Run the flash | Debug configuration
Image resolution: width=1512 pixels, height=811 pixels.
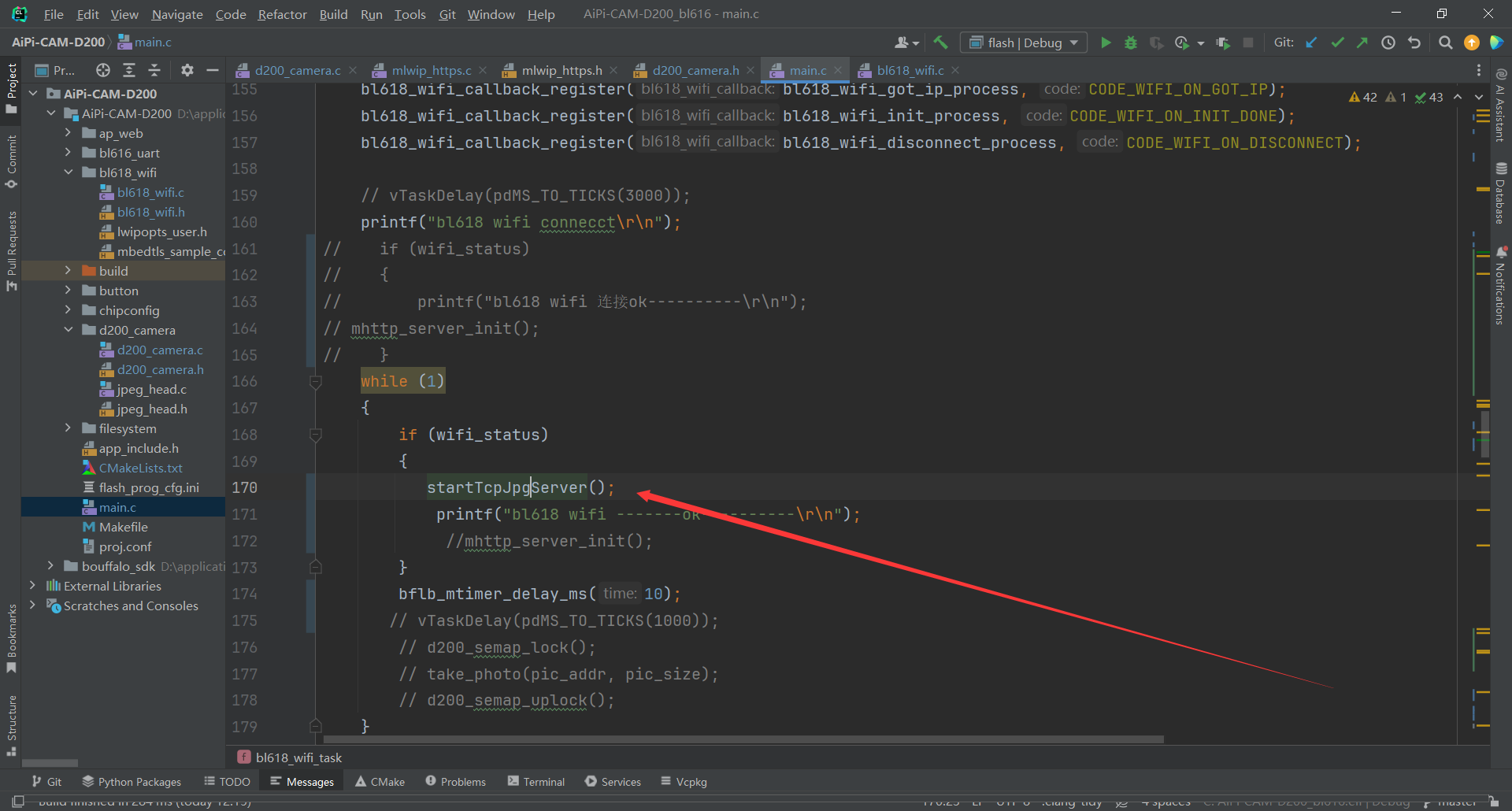click(x=1106, y=43)
